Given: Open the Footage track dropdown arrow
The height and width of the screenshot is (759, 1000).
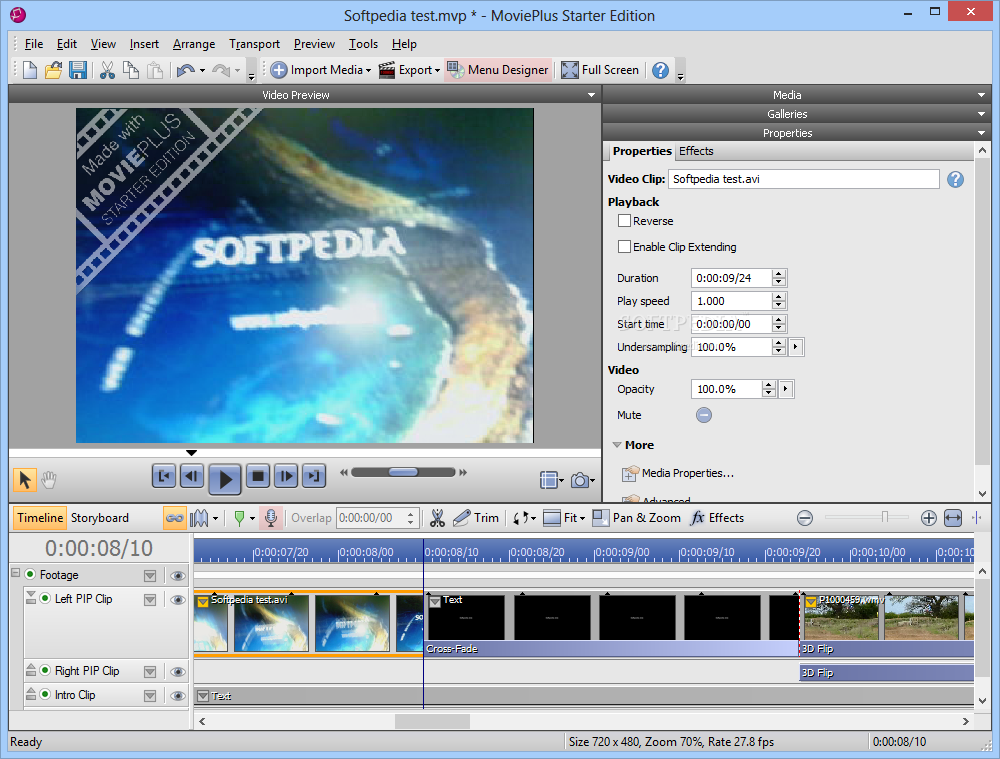Looking at the screenshot, I should (x=150, y=576).
